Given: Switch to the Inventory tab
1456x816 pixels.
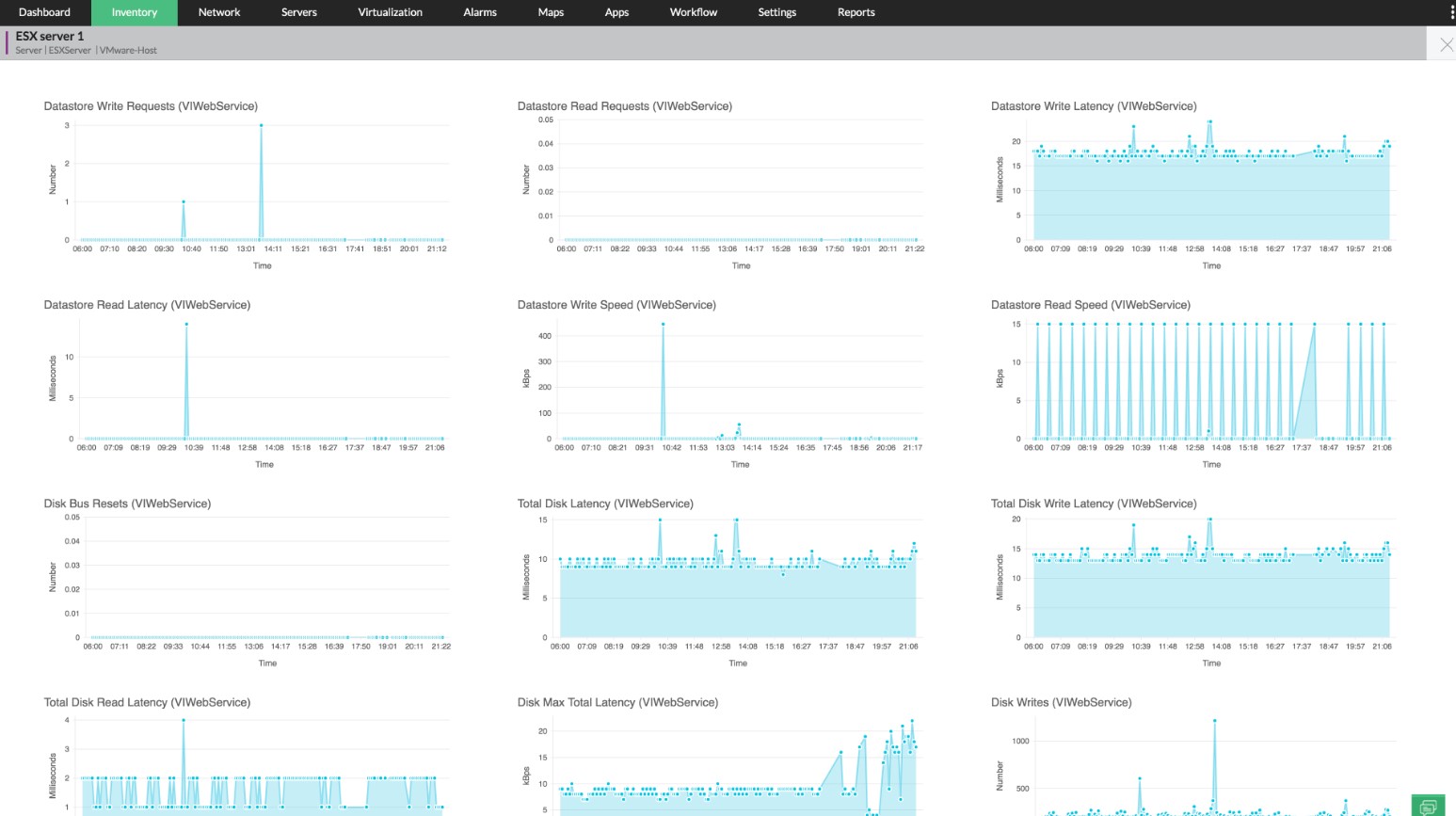Looking at the screenshot, I should [x=134, y=12].
